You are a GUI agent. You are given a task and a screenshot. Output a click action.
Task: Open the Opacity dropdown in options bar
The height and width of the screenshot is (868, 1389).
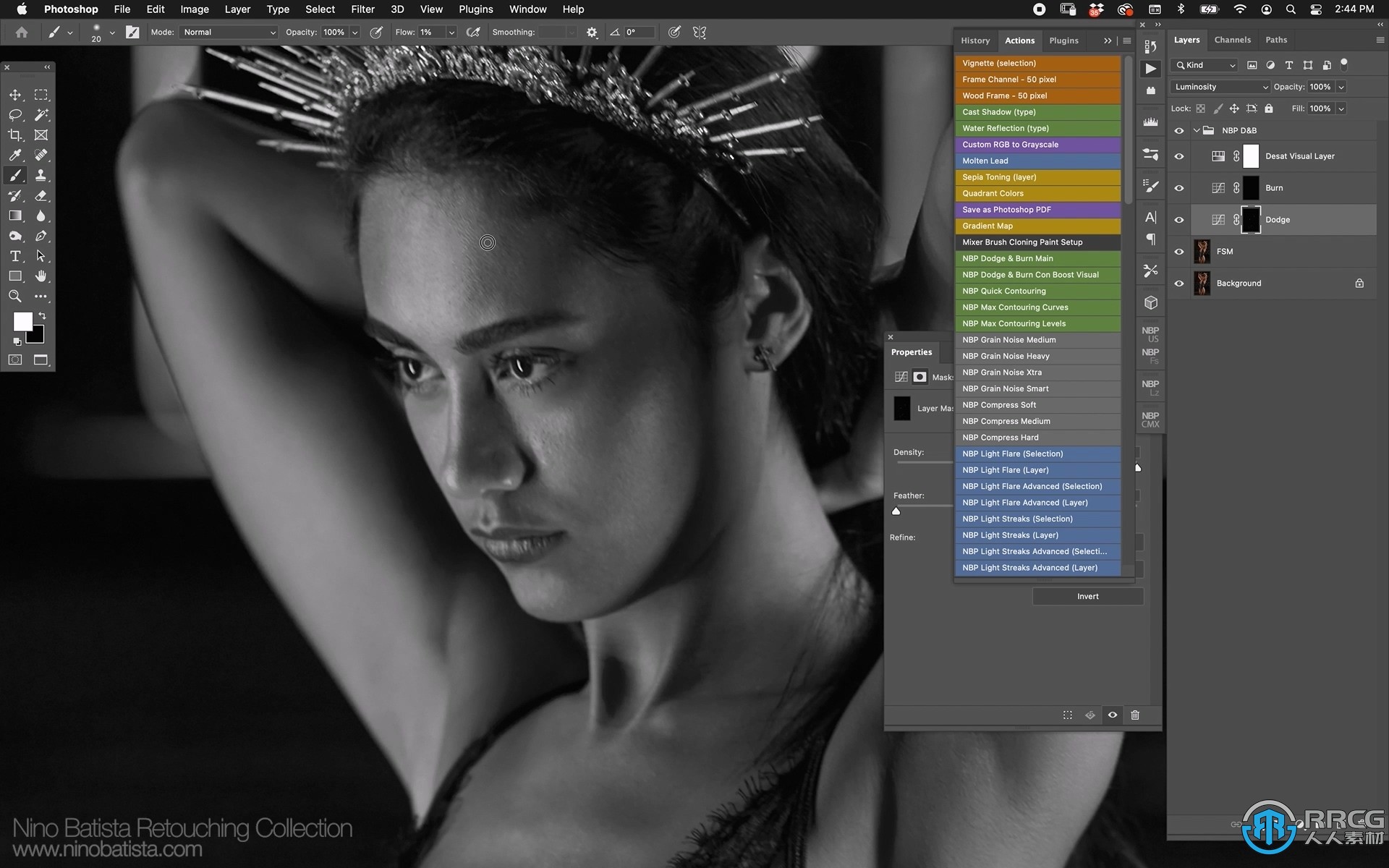(354, 32)
